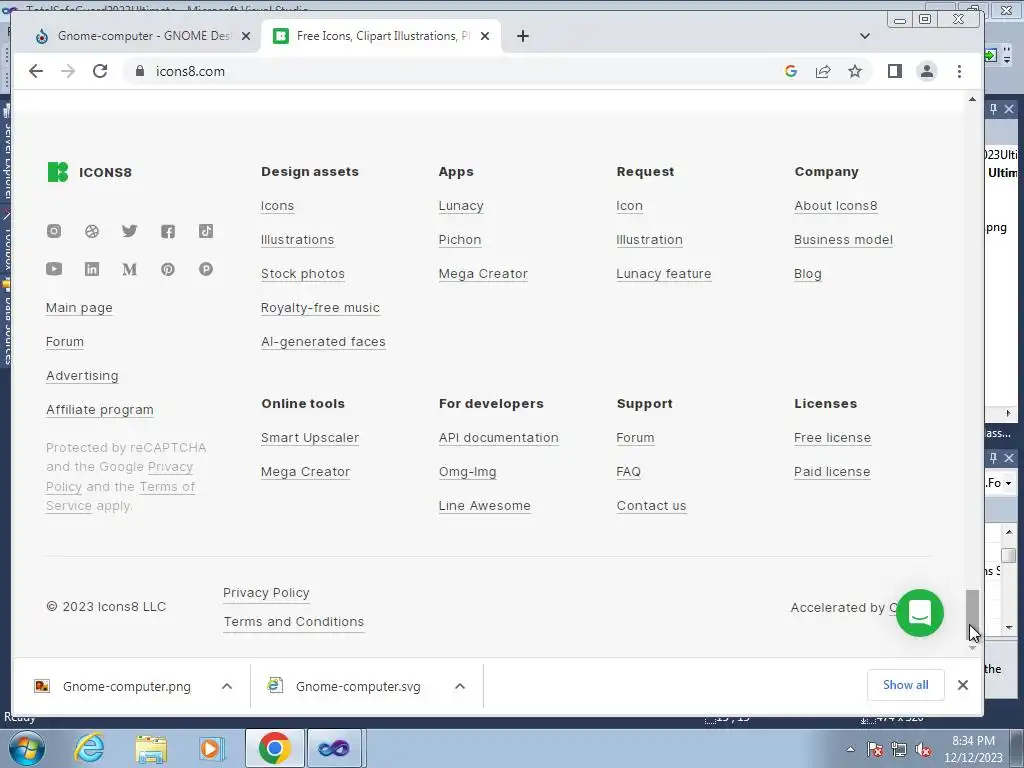Launch Internet Explorer from taskbar

89,748
